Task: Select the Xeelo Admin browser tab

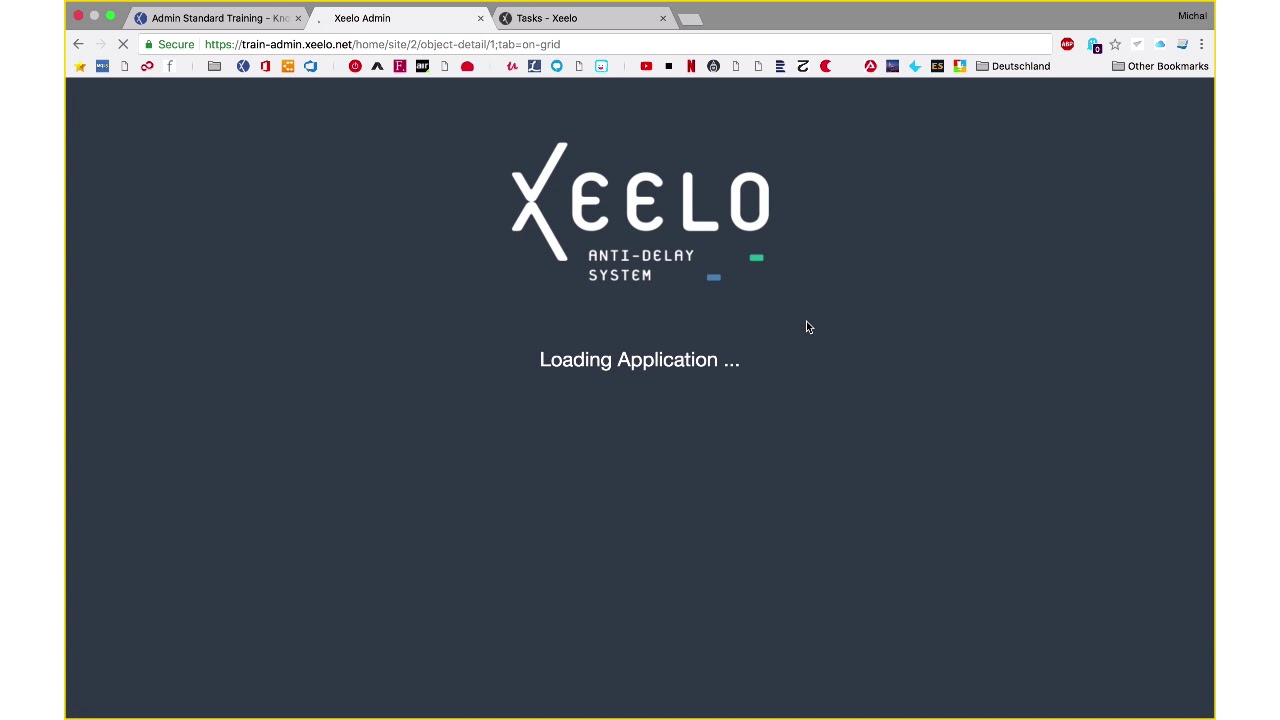Action: point(400,18)
